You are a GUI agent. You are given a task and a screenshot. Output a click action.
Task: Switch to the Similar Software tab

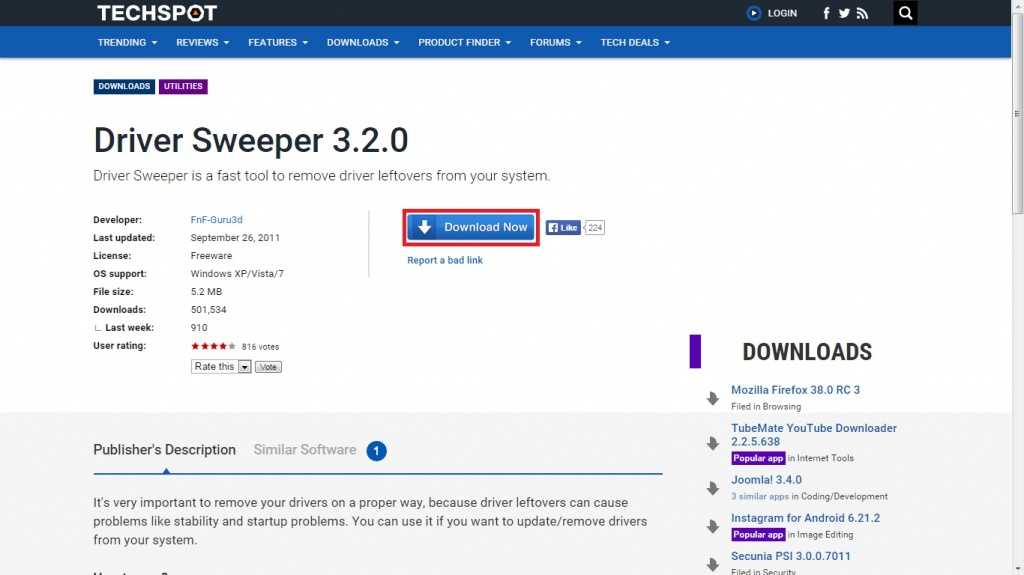point(304,450)
